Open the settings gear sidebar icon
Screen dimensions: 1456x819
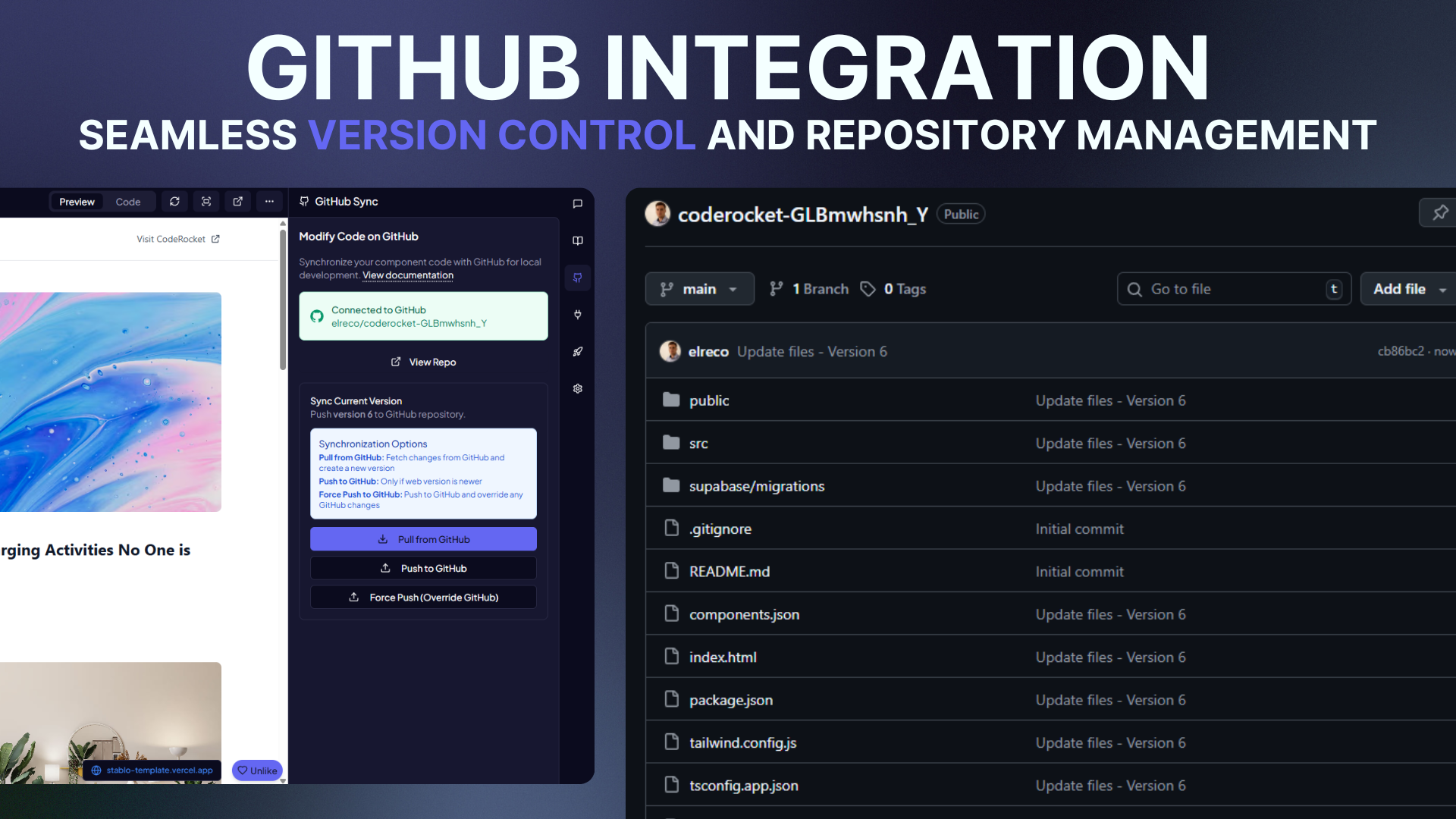[x=577, y=389]
